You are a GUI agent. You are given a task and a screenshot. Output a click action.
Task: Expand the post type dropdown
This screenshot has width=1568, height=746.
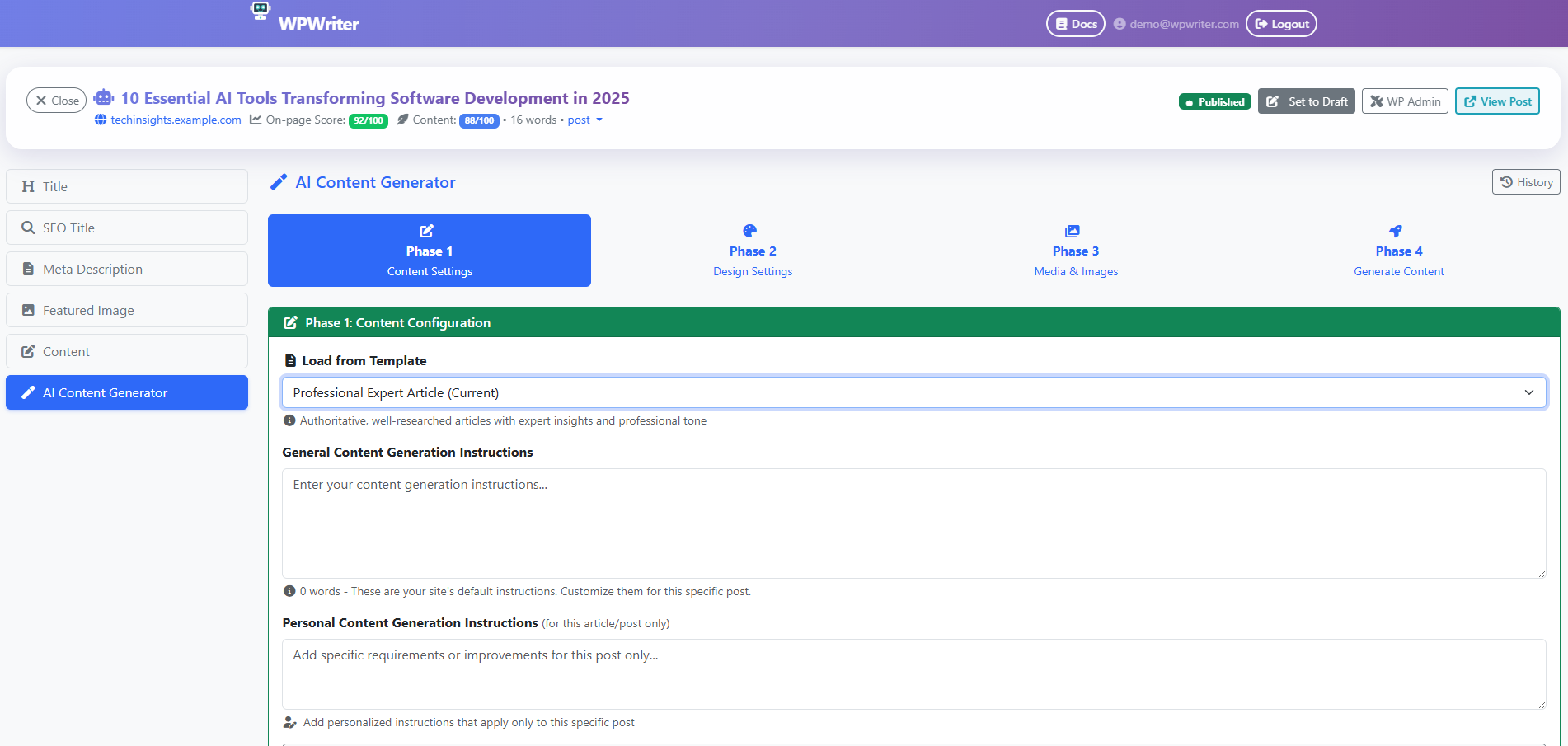pyautogui.click(x=585, y=120)
